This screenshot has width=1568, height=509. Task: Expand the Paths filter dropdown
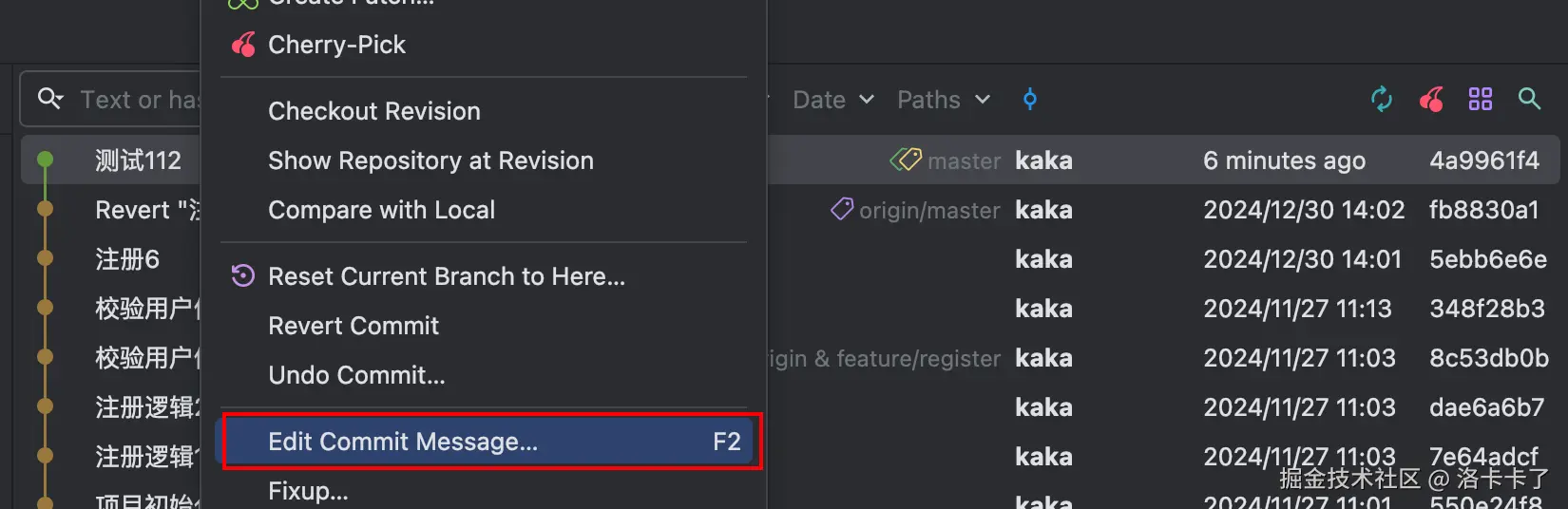(x=944, y=100)
